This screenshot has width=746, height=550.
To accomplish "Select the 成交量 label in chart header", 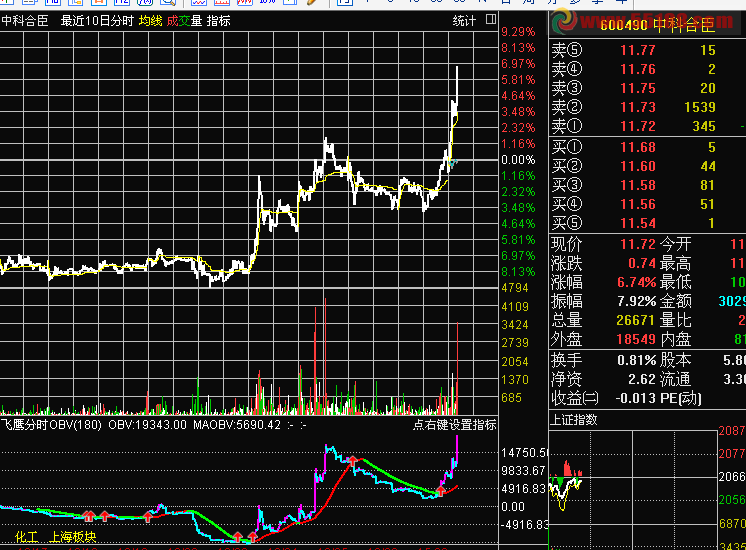I will click(x=184, y=21).
